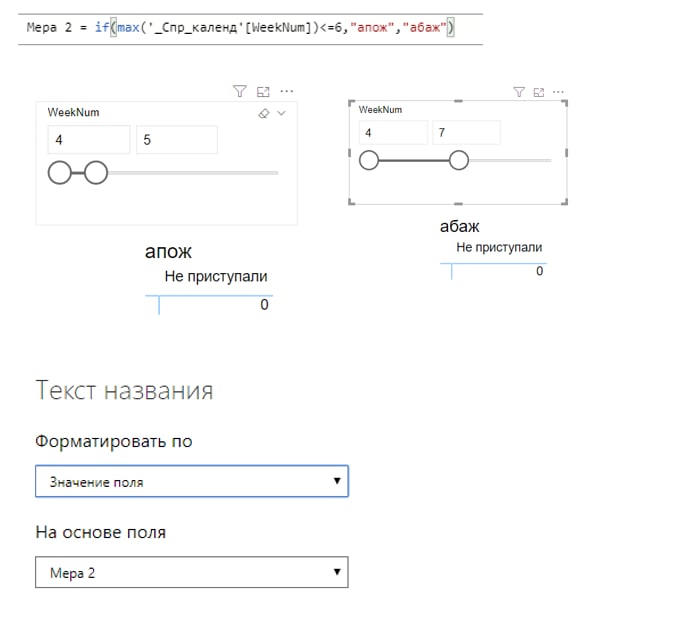Click focus mode icon above left slicer
Viewport: 690px width, 635px height.
coord(263,92)
